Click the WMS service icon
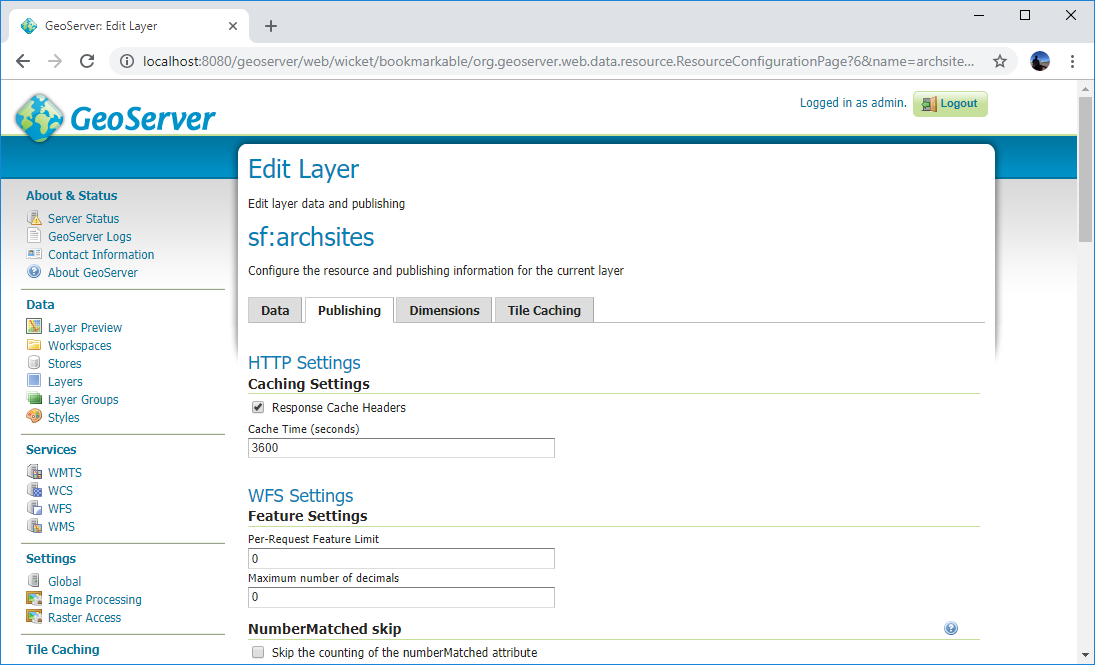 pyautogui.click(x=34, y=526)
